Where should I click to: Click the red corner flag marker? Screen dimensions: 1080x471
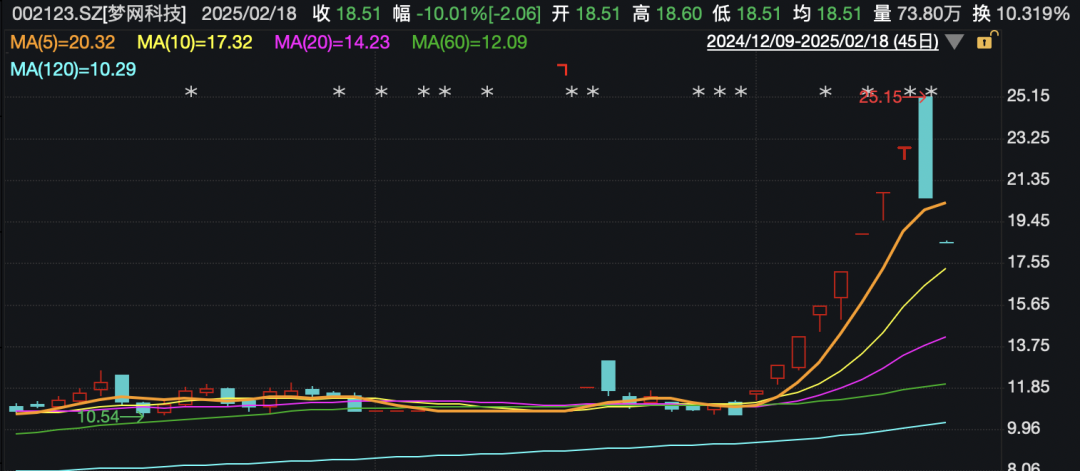click(x=563, y=68)
